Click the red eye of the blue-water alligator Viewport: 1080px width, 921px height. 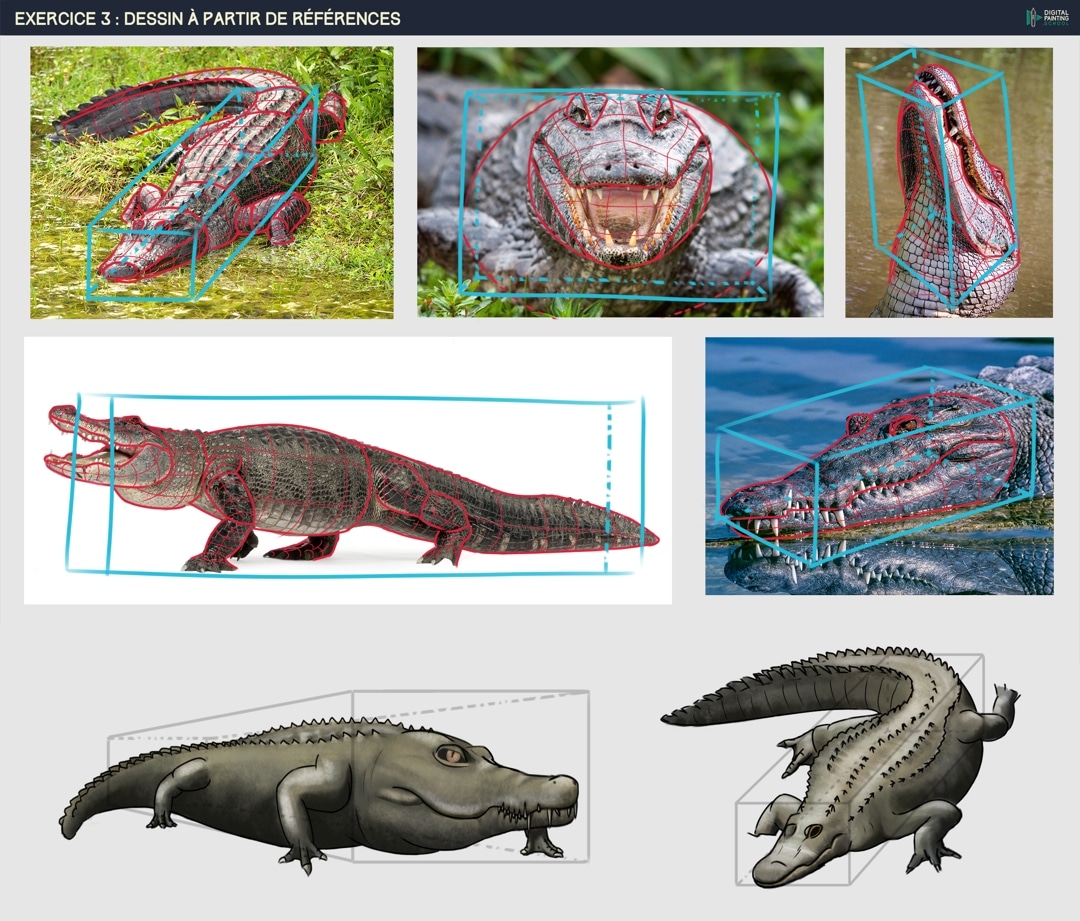pyautogui.click(x=907, y=424)
